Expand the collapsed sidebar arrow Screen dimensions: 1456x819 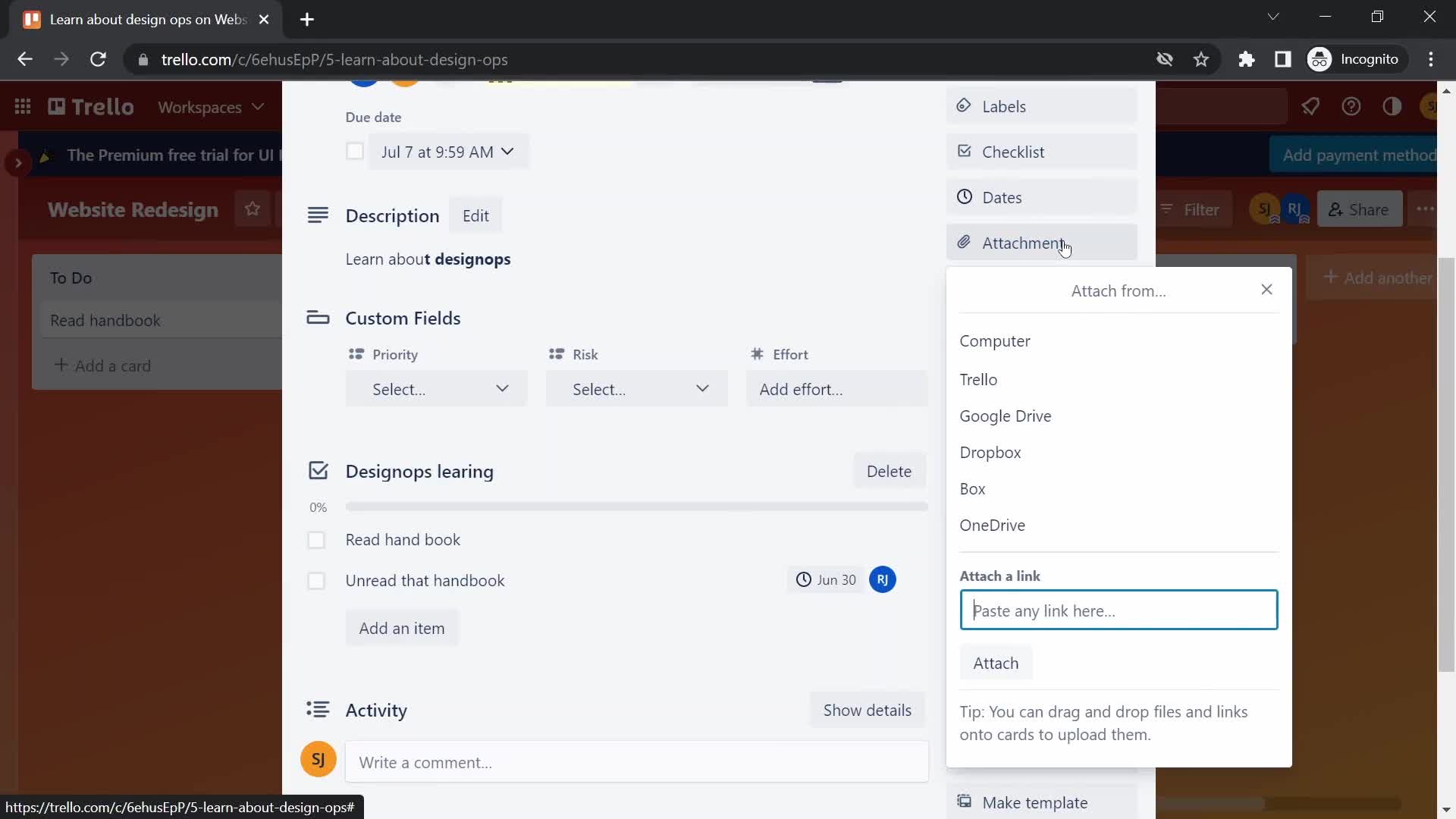tap(17, 162)
